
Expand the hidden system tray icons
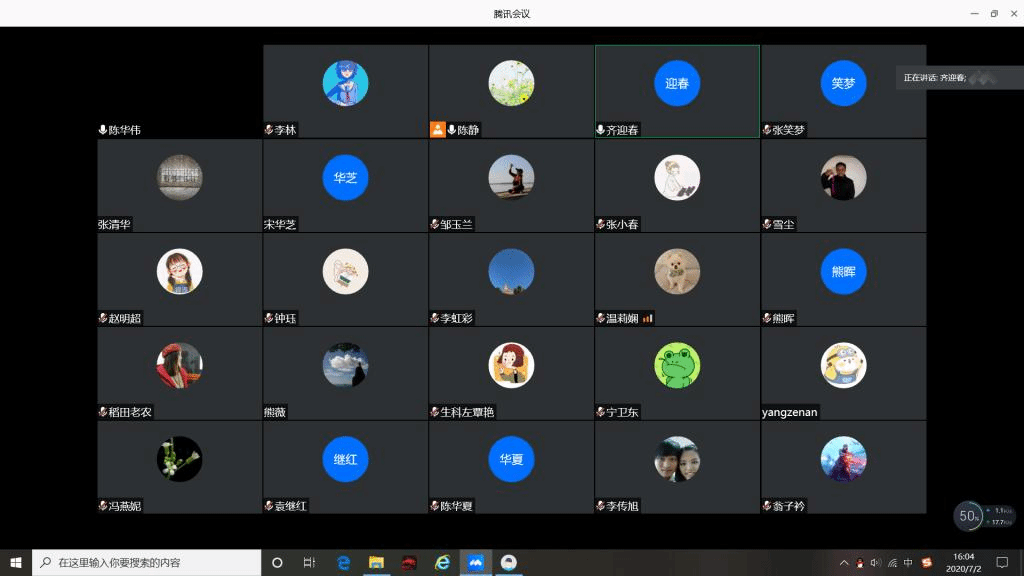click(844, 562)
